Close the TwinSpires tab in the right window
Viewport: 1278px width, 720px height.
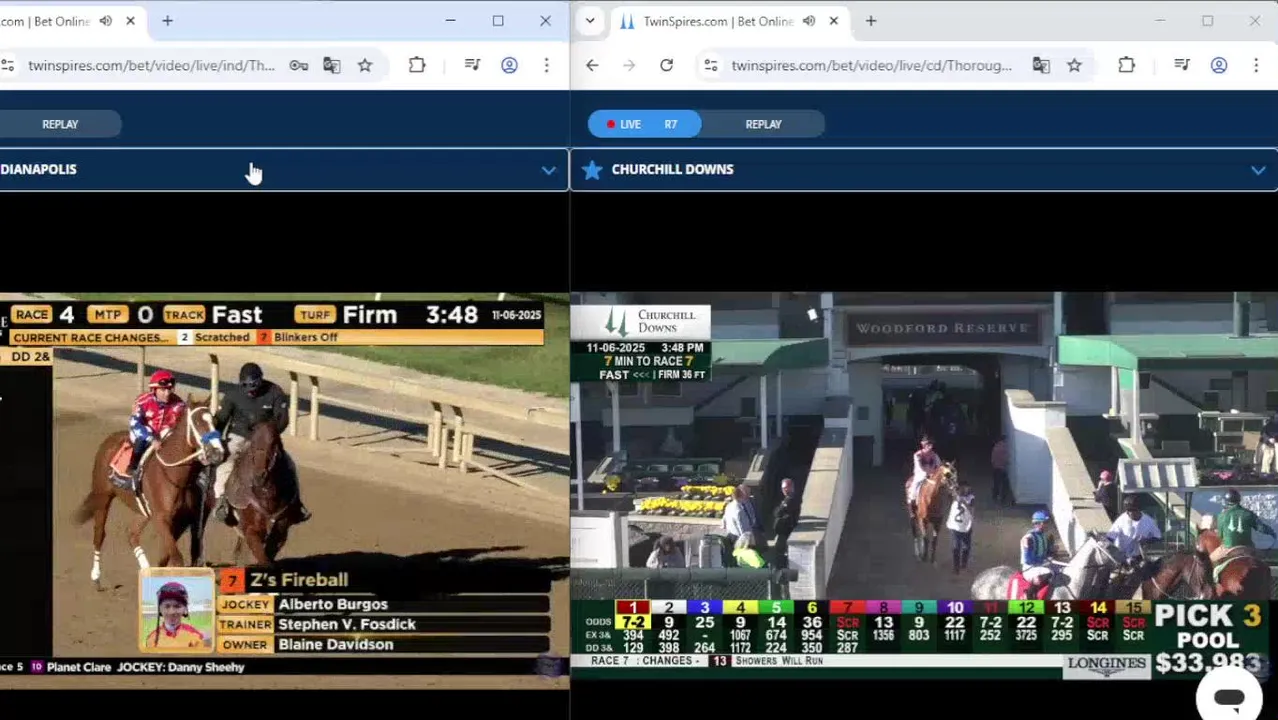(833, 21)
